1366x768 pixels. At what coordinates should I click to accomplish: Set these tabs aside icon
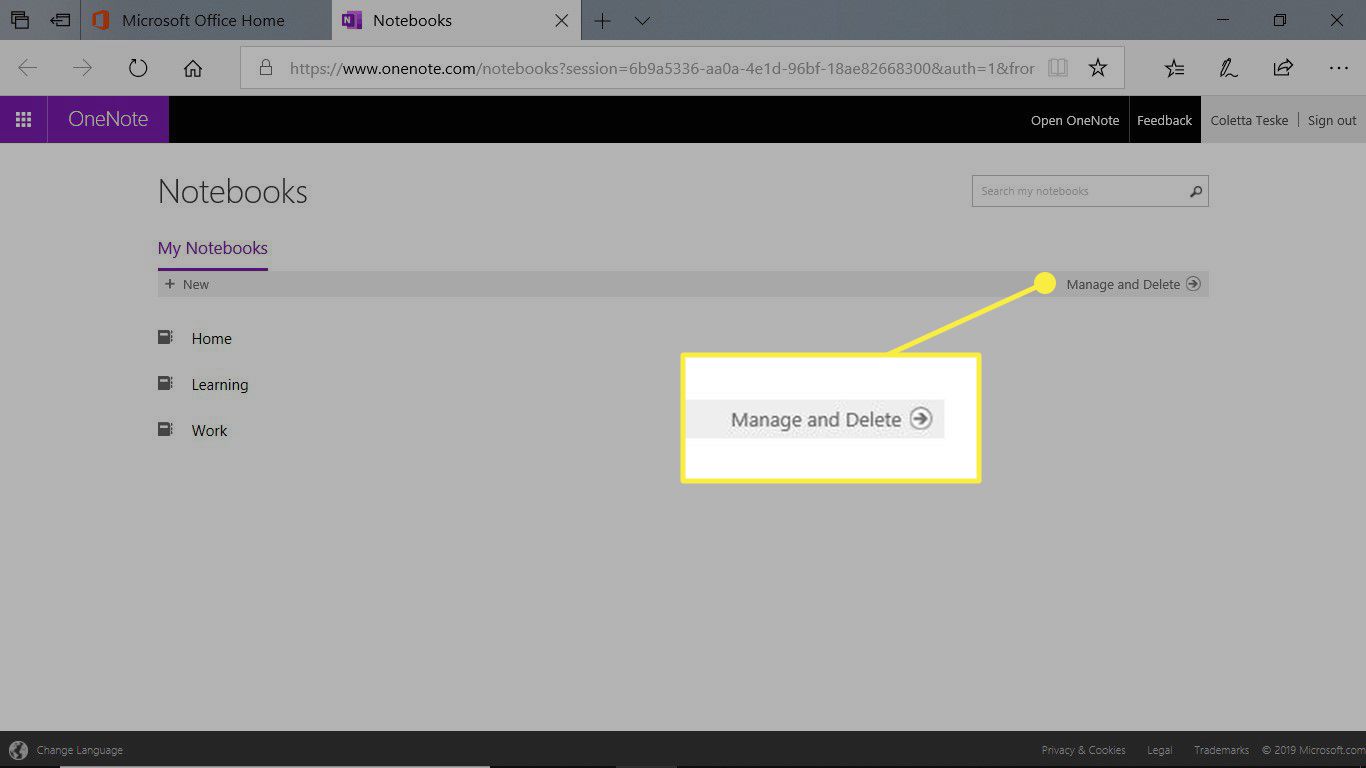coord(61,20)
